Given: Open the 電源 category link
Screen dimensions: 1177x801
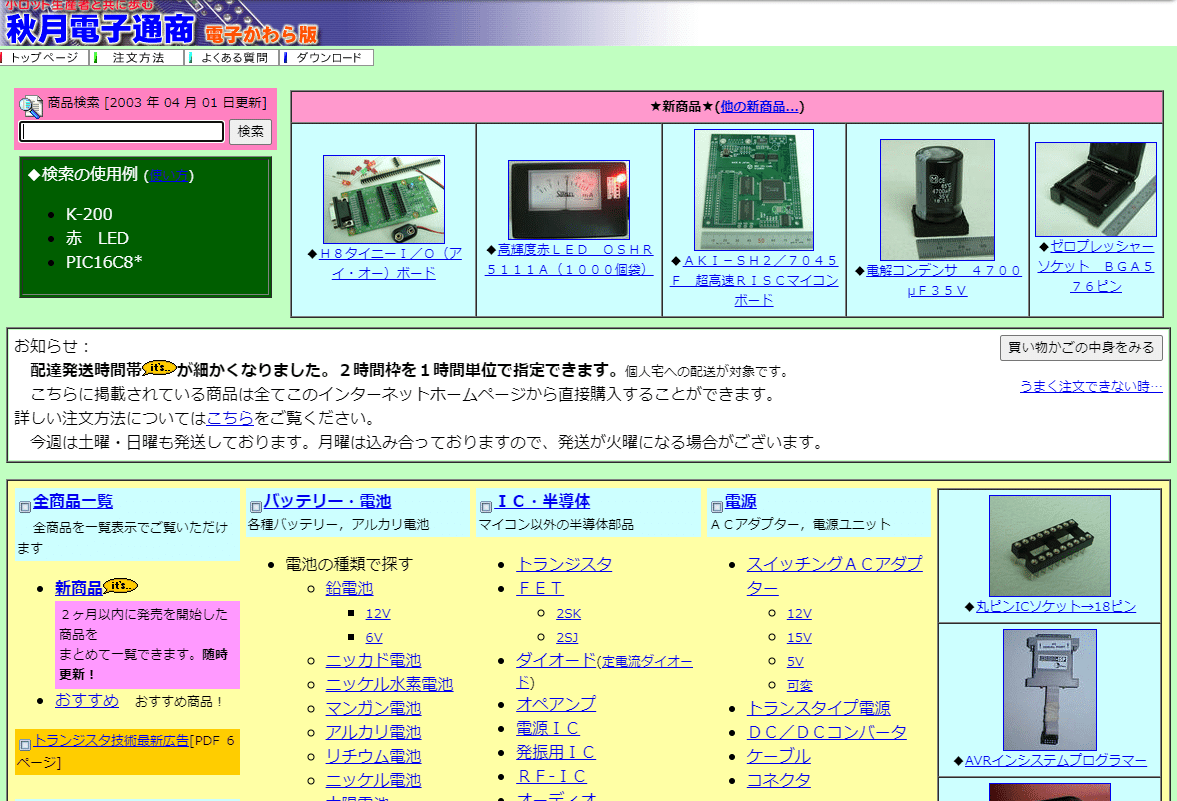Looking at the screenshot, I should coord(741,501).
